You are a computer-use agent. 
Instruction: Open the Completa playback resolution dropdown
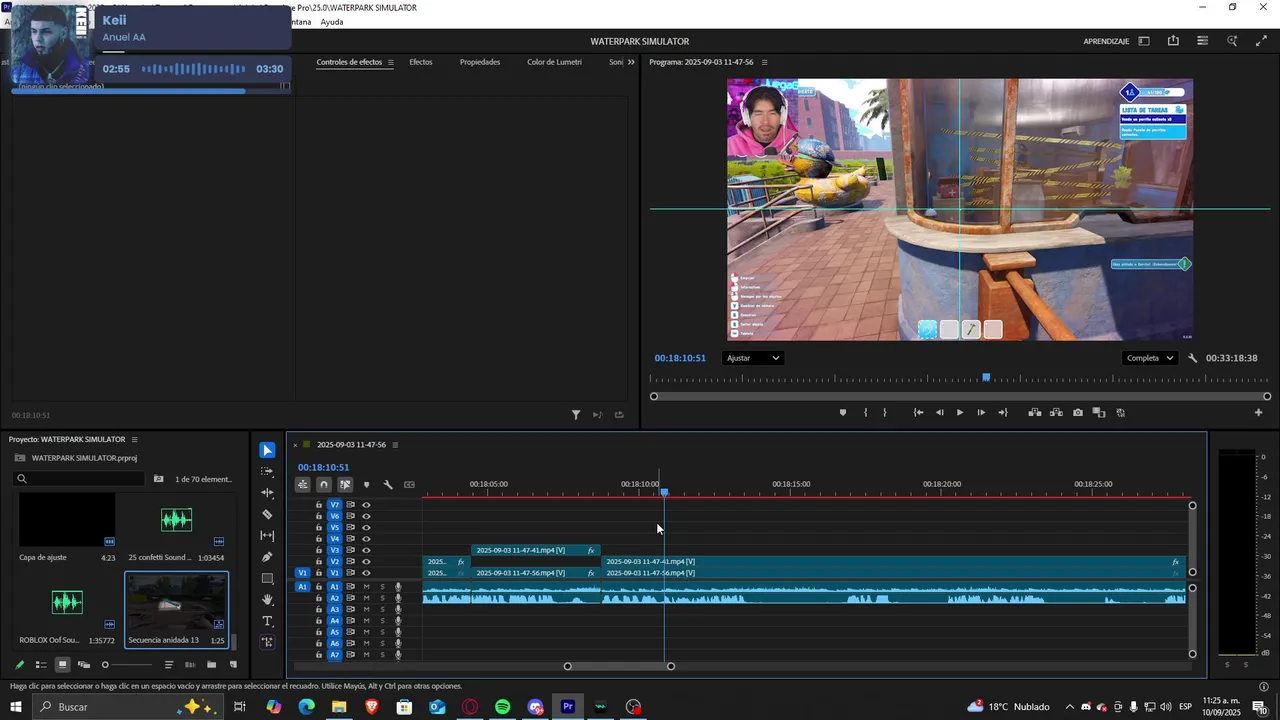[x=1150, y=358]
